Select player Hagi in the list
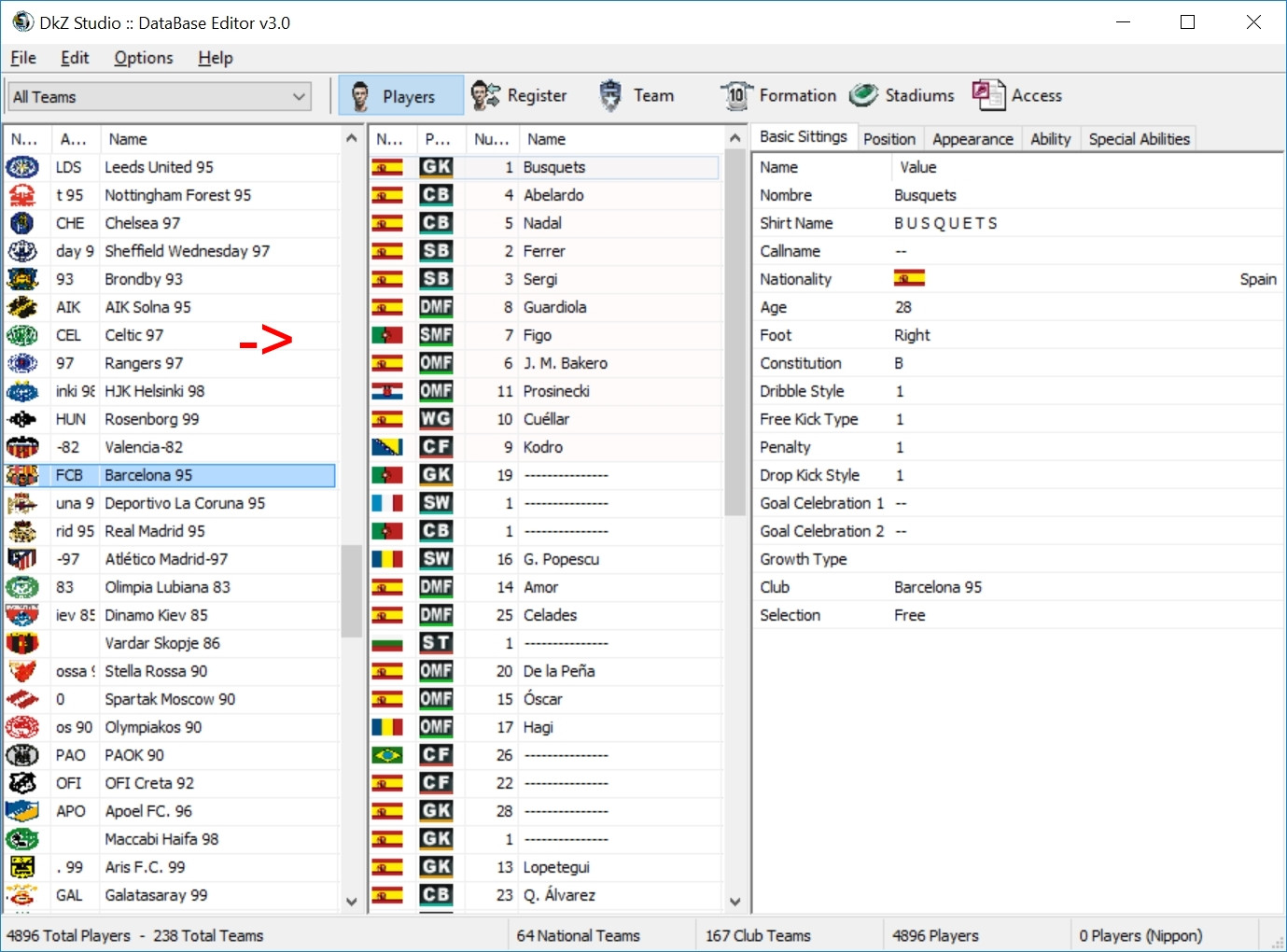This screenshot has width=1287, height=952. (545, 727)
